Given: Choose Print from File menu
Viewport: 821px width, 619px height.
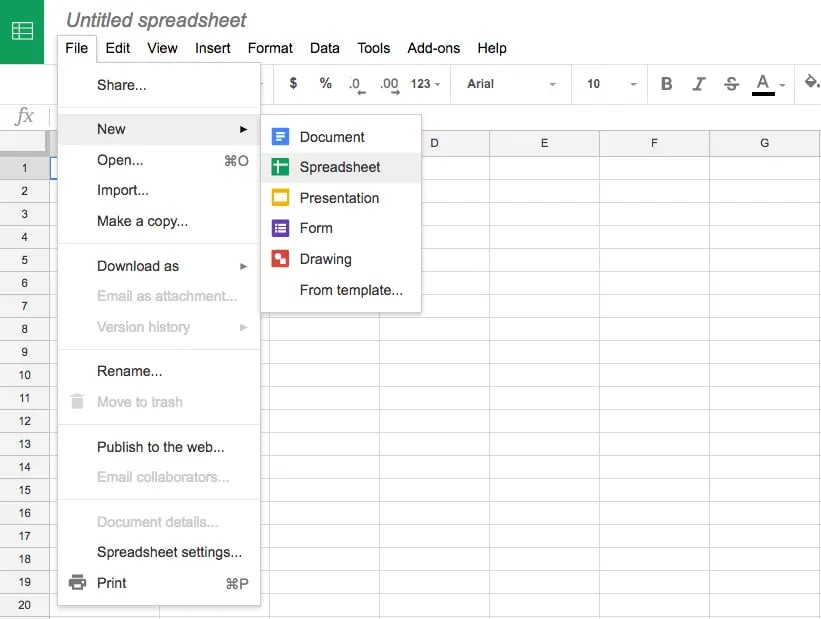Looking at the screenshot, I should click(159, 582).
